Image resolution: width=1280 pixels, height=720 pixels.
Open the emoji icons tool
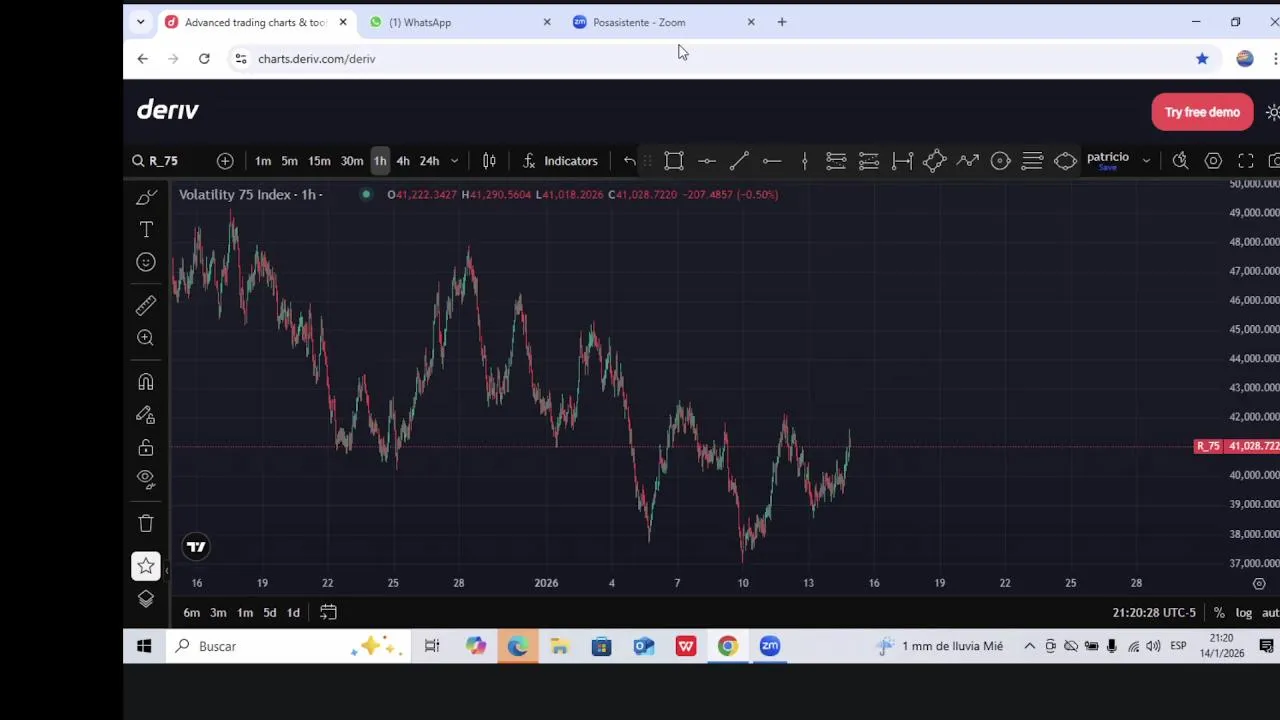[146, 262]
